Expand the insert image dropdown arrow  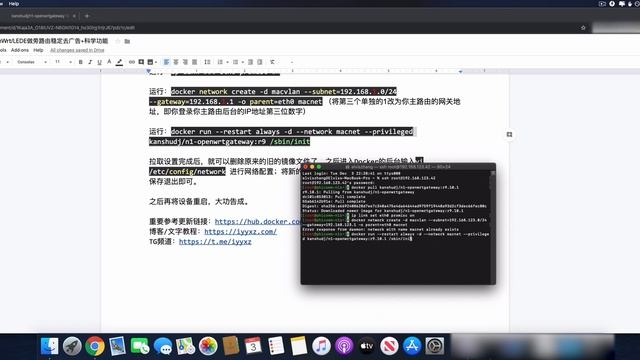pyautogui.click(x=156, y=62)
